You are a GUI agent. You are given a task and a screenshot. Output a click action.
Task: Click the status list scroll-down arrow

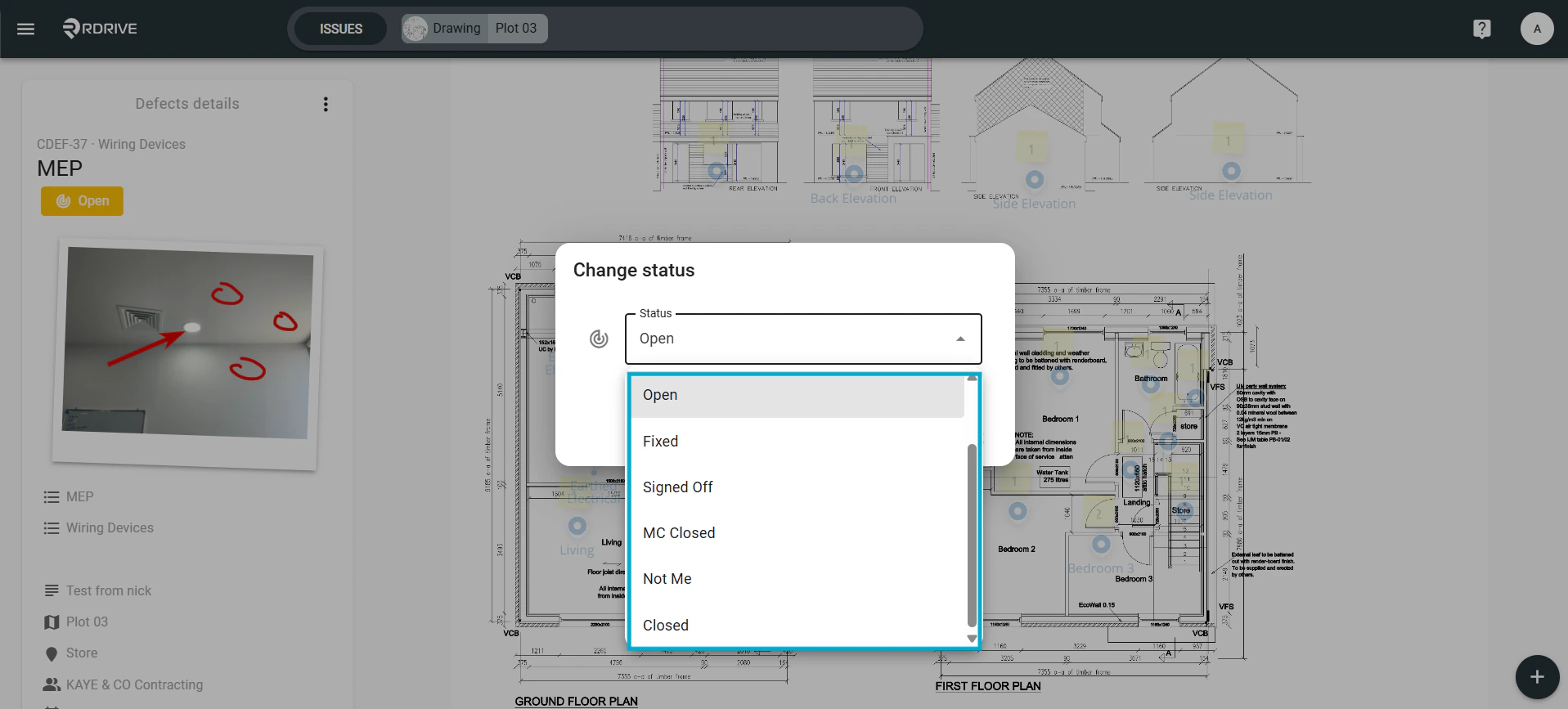[972, 639]
